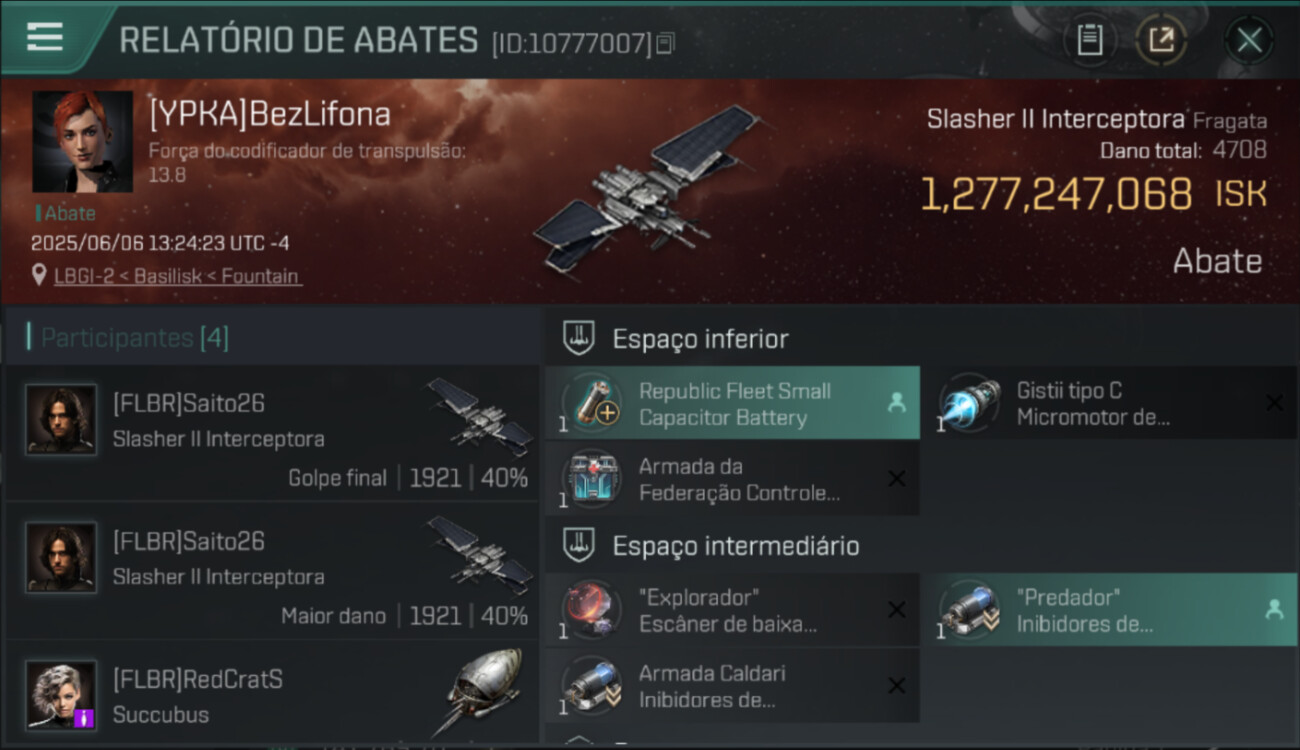Select the "Explorador" Escâner de baixa module
The image size is (1300, 750).
point(732,610)
